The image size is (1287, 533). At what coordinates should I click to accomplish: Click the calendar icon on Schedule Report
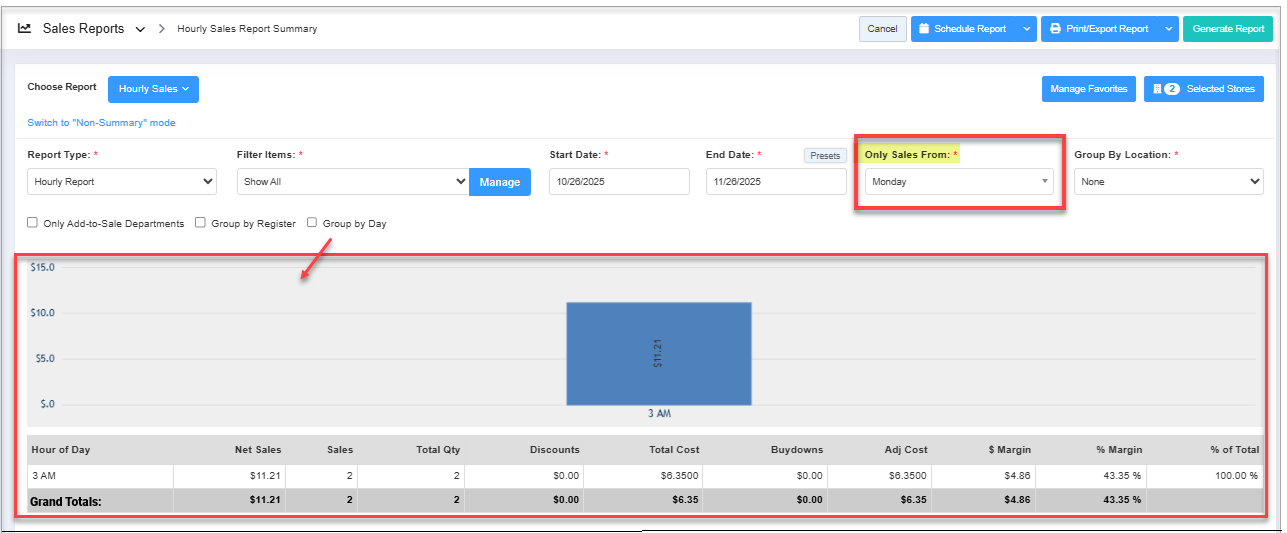[x=924, y=29]
